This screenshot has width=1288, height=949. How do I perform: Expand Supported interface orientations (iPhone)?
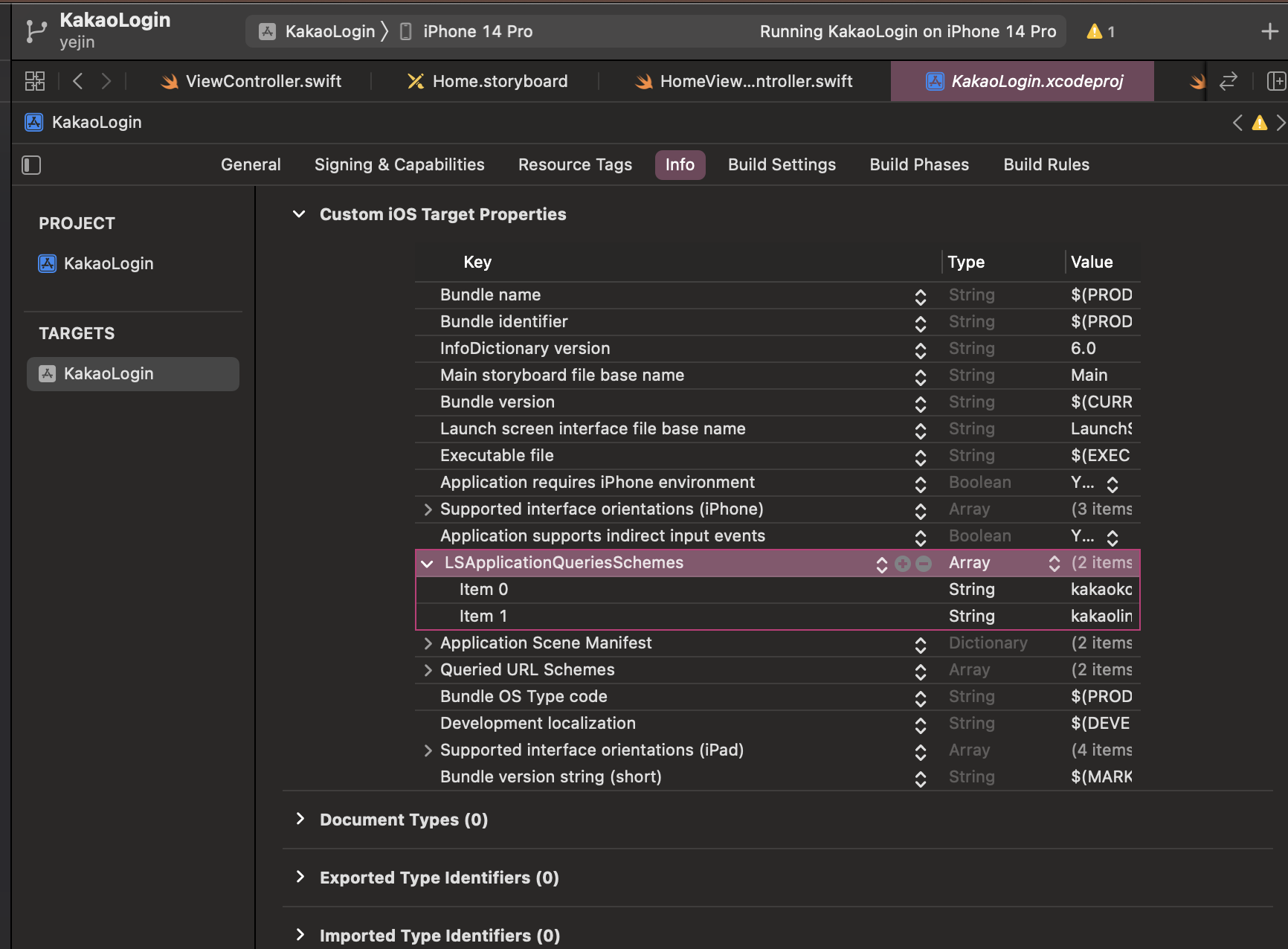428,509
